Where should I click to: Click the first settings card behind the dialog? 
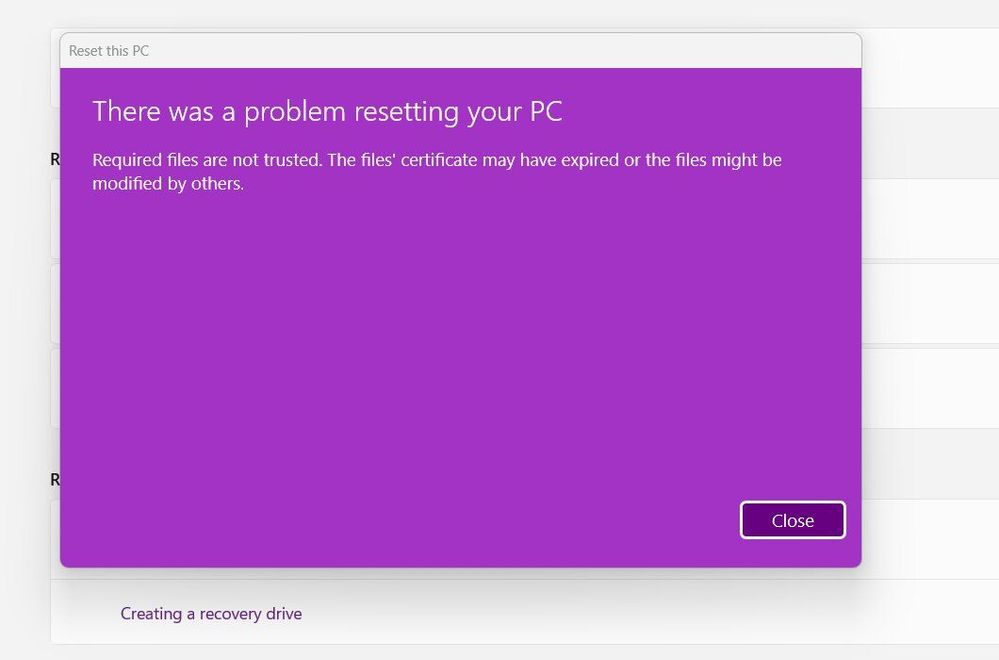pos(930,68)
